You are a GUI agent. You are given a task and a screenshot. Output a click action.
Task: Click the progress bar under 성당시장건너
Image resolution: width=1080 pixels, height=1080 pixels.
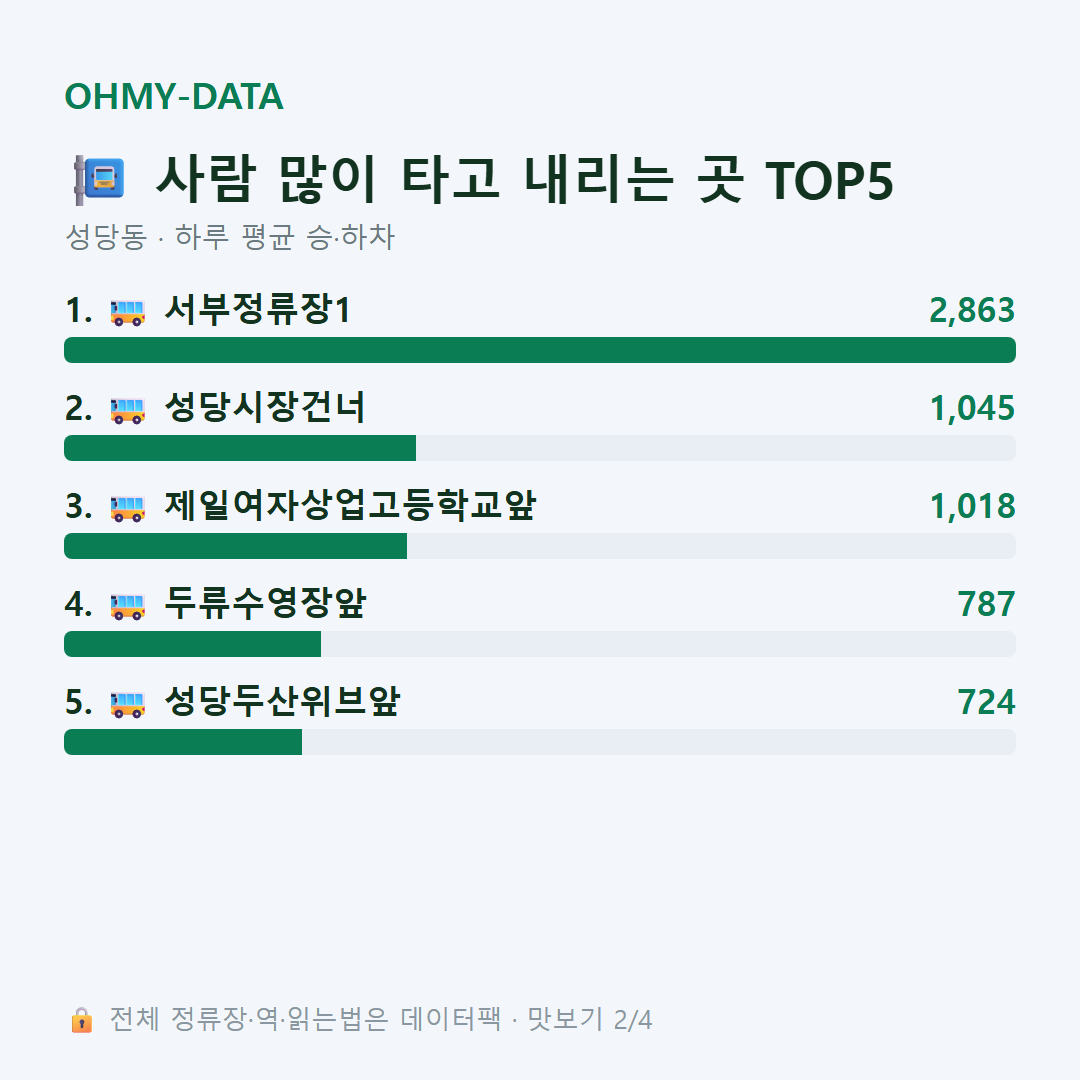pyautogui.click(x=540, y=448)
